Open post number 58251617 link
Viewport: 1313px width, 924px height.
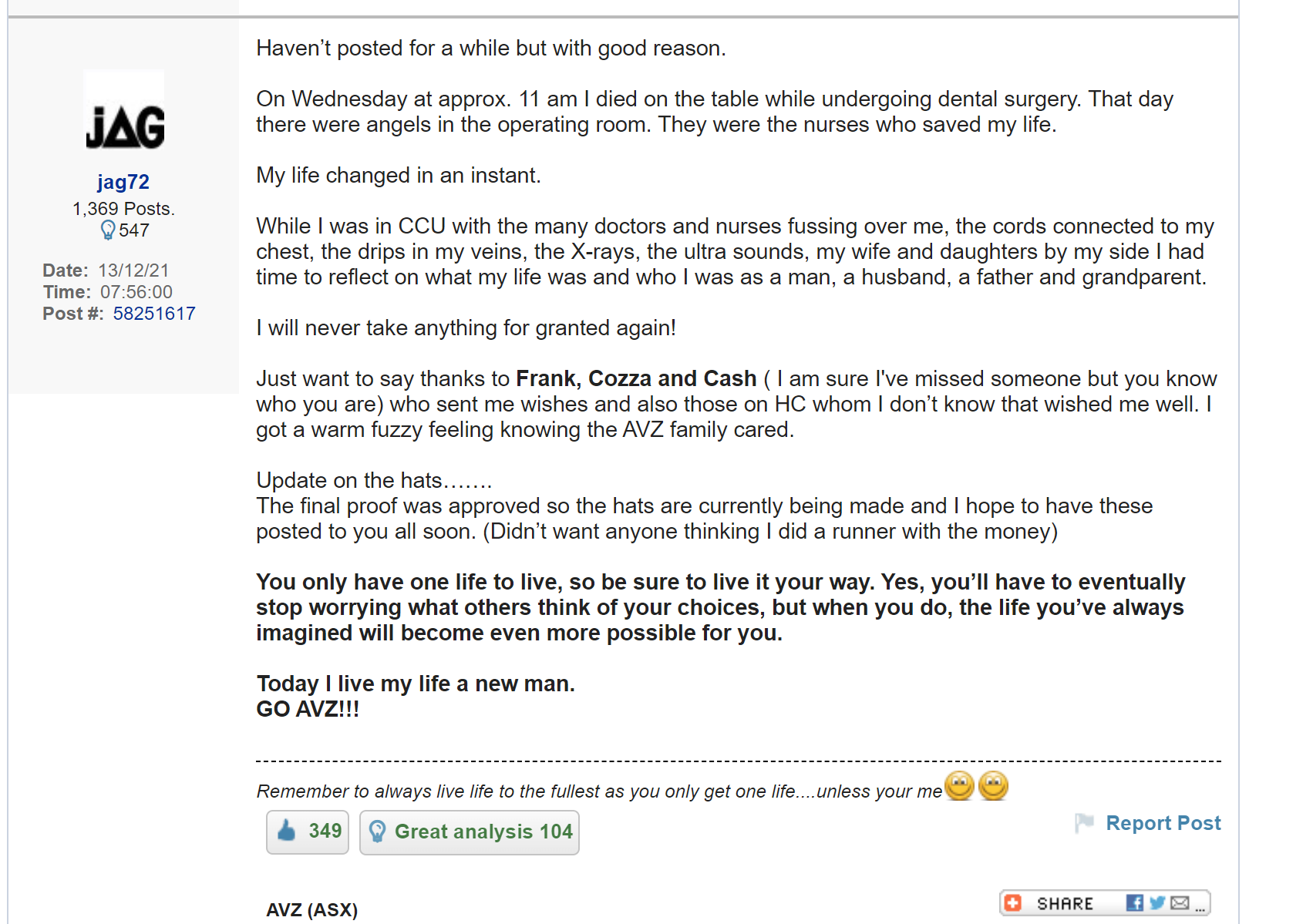(x=154, y=314)
